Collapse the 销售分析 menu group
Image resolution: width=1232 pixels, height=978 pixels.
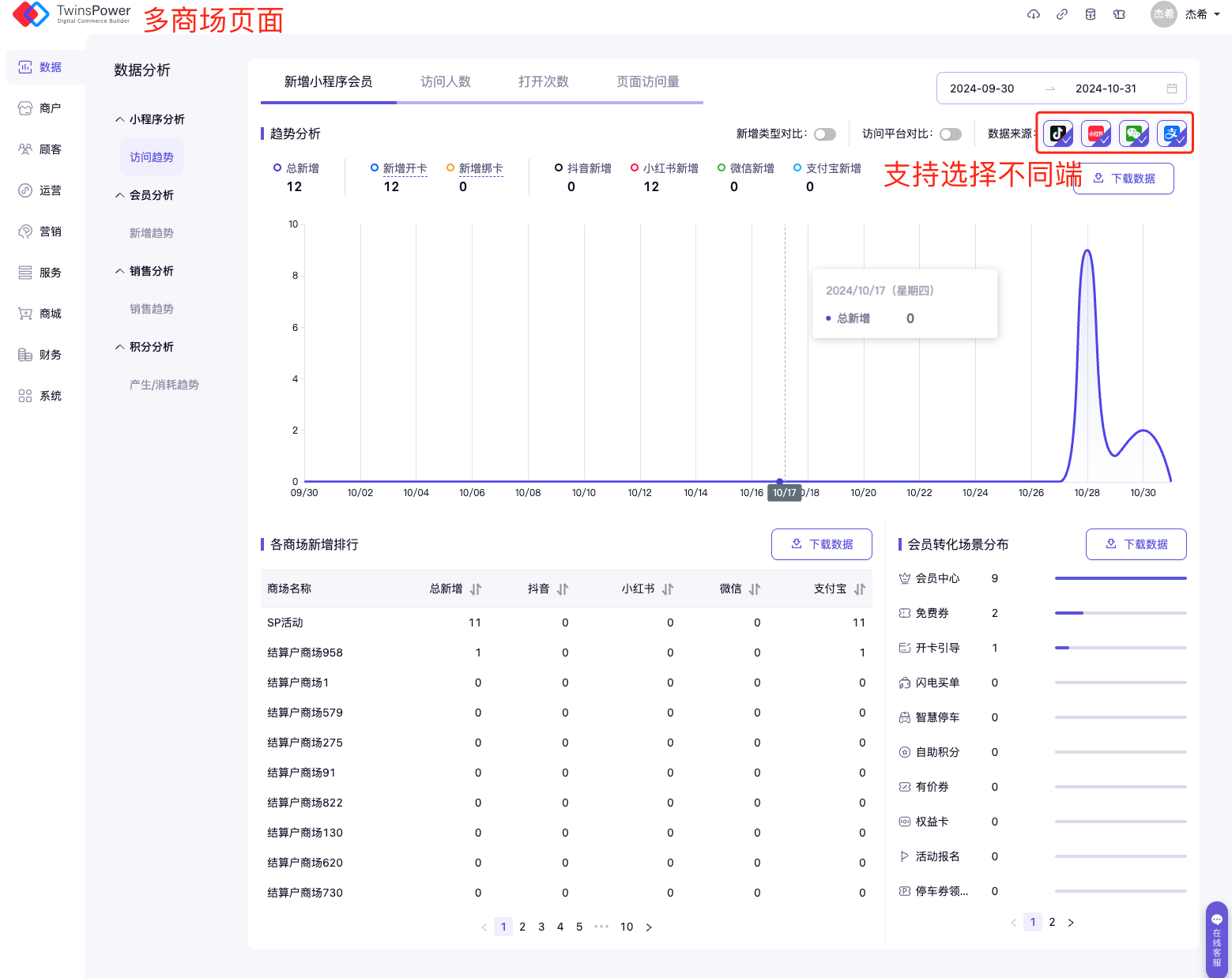tap(120, 271)
